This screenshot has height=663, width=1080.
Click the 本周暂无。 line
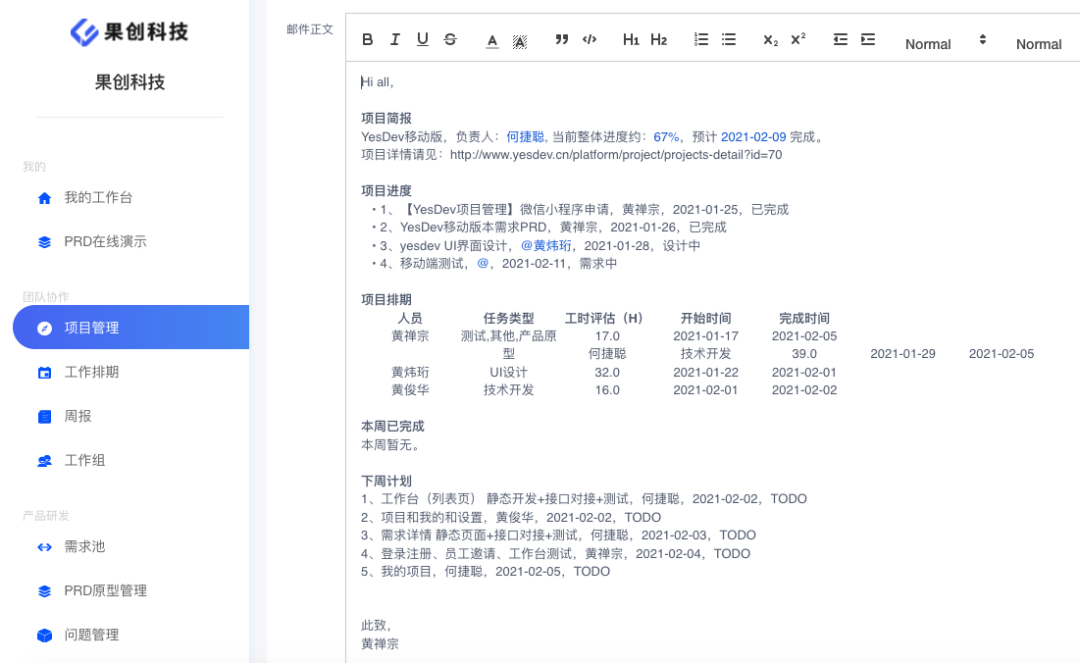pyautogui.click(x=393, y=445)
